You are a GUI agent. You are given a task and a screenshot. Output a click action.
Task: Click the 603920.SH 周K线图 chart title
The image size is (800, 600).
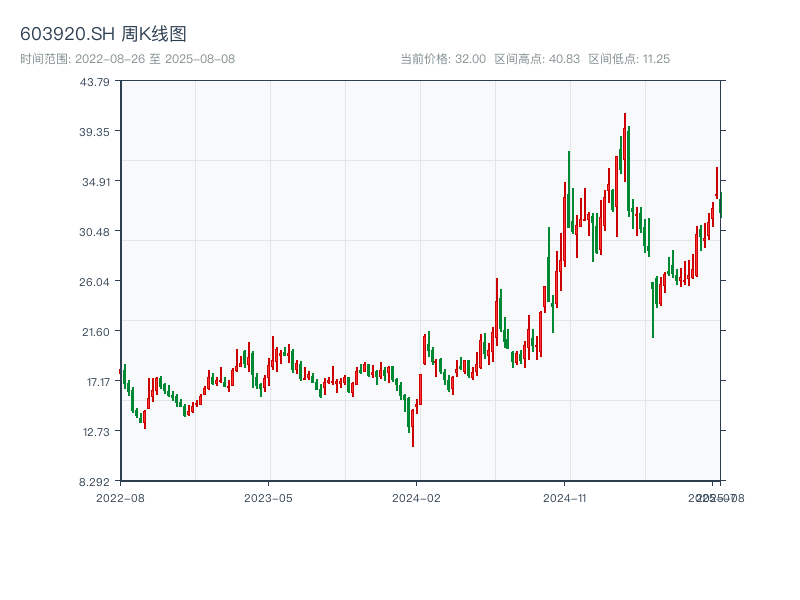click(103, 35)
